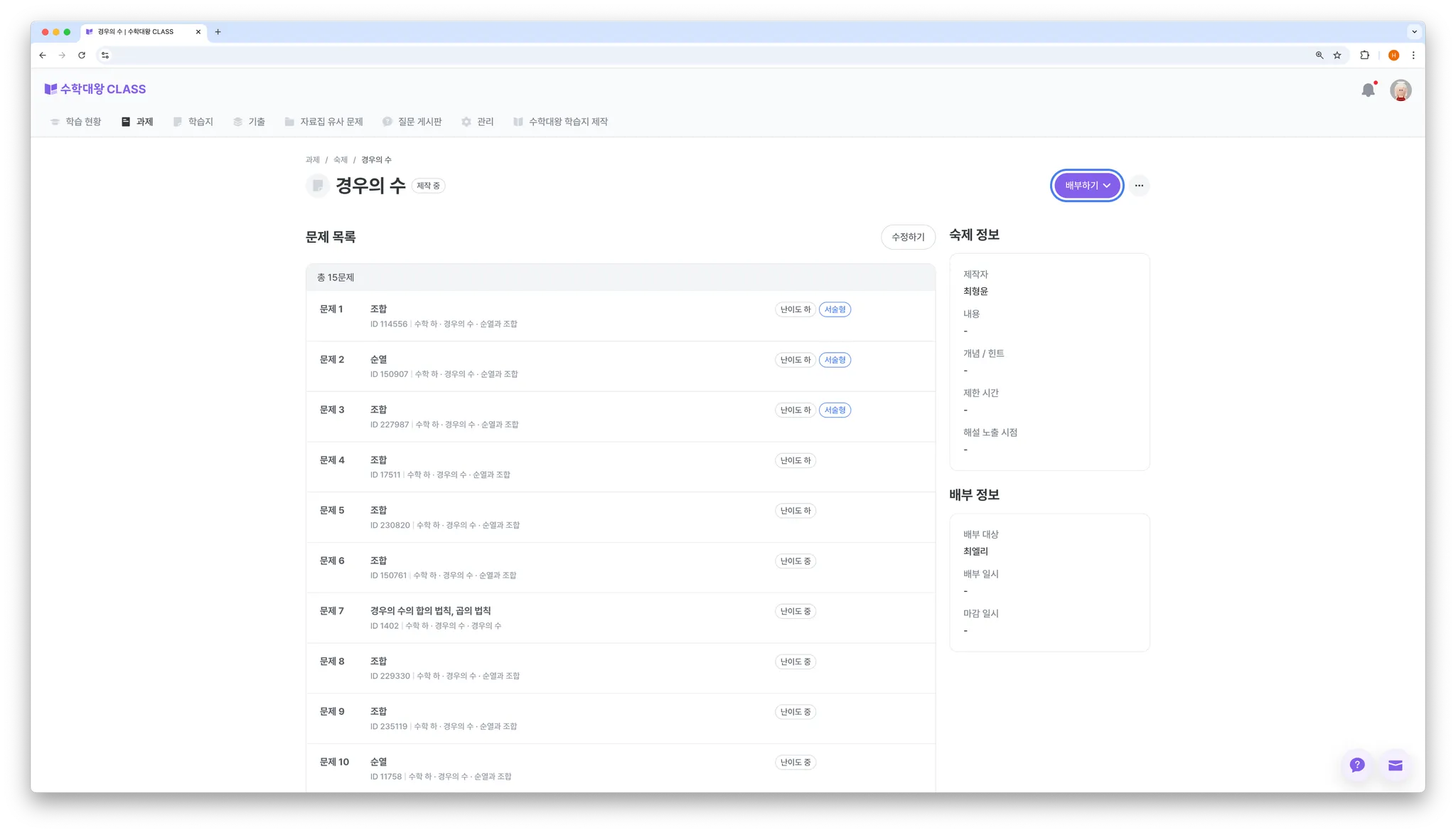Open the three-dot more options button

[x=1139, y=186]
